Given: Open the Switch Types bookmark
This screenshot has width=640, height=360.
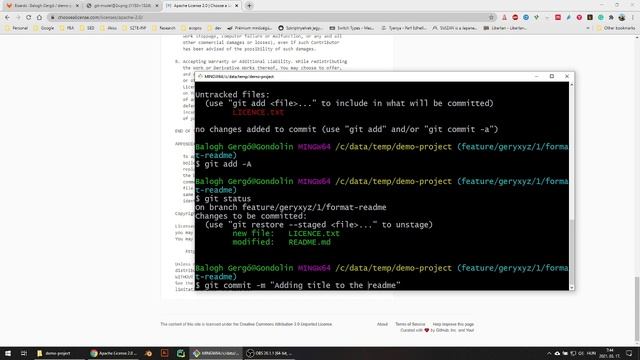Looking at the screenshot, I should (x=351, y=28).
